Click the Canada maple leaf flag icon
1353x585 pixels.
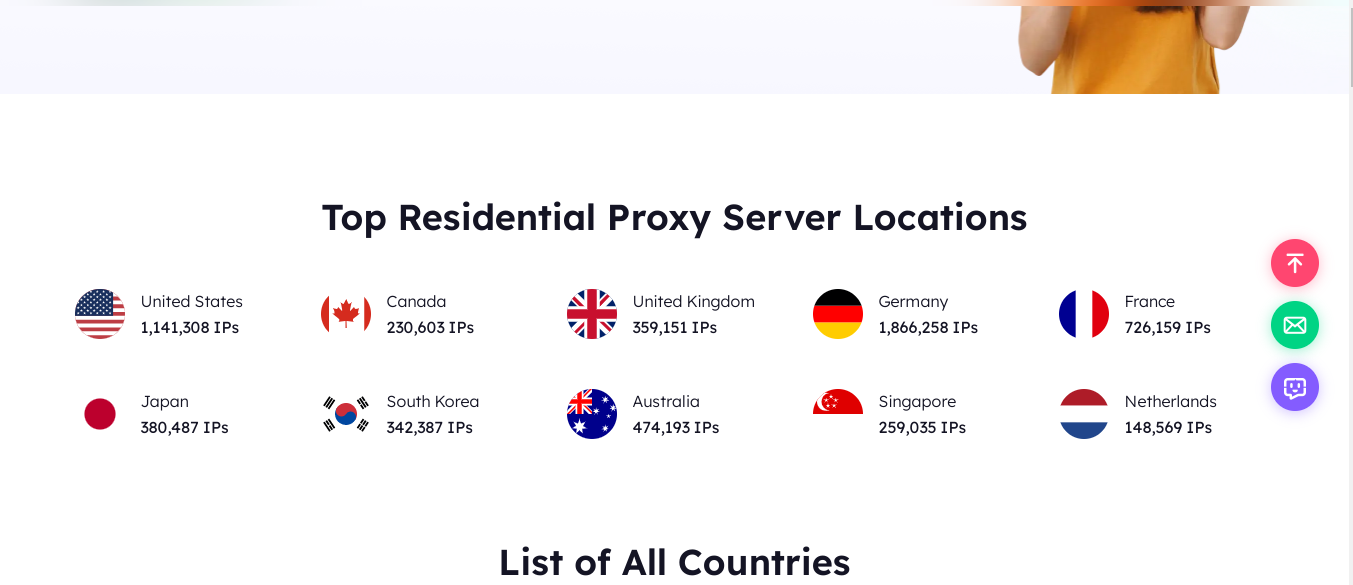[x=346, y=314]
